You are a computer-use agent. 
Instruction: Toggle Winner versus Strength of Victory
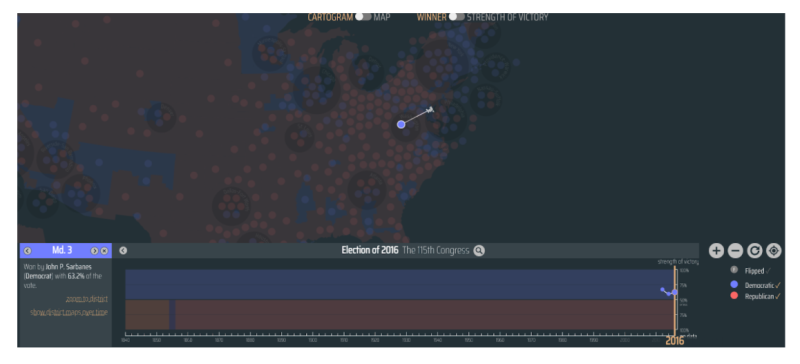coord(457,17)
